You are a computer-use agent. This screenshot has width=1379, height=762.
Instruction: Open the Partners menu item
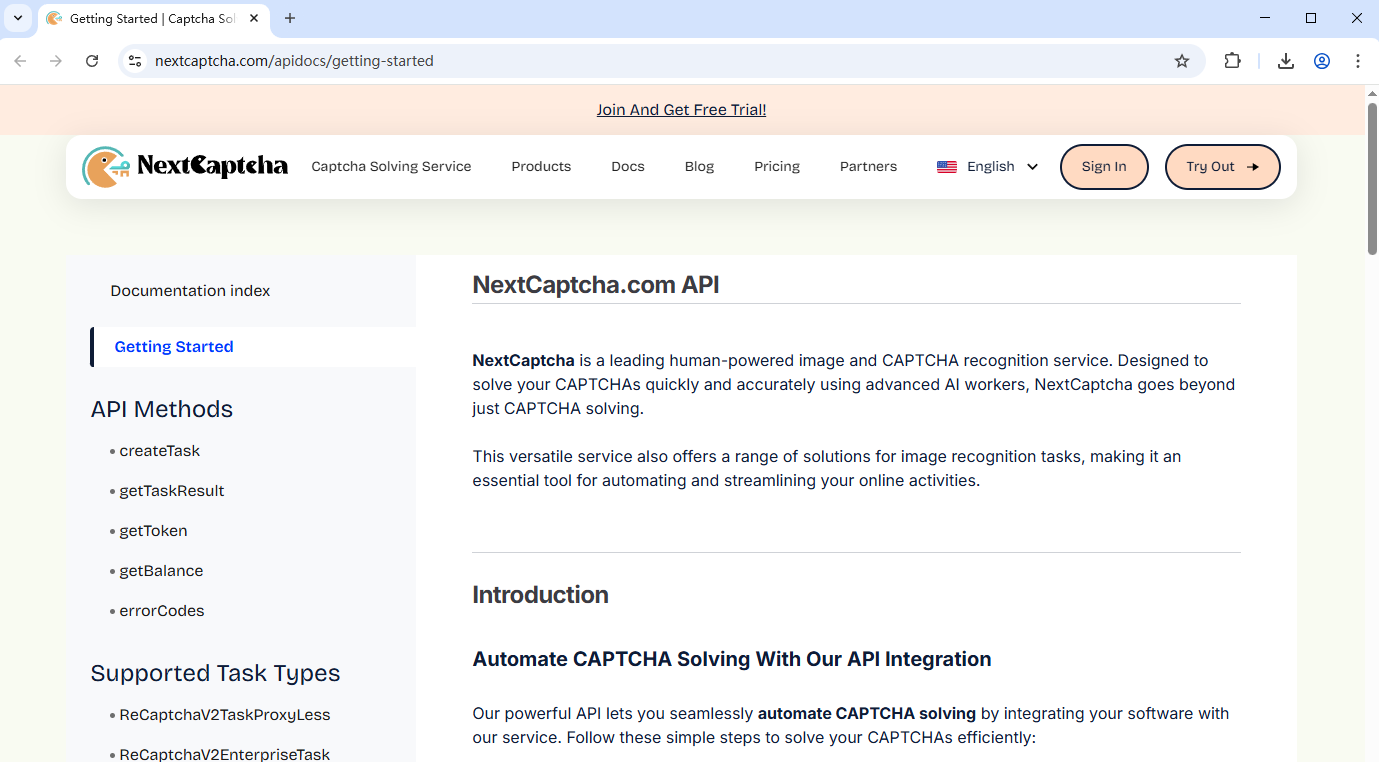tap(868, 167)
